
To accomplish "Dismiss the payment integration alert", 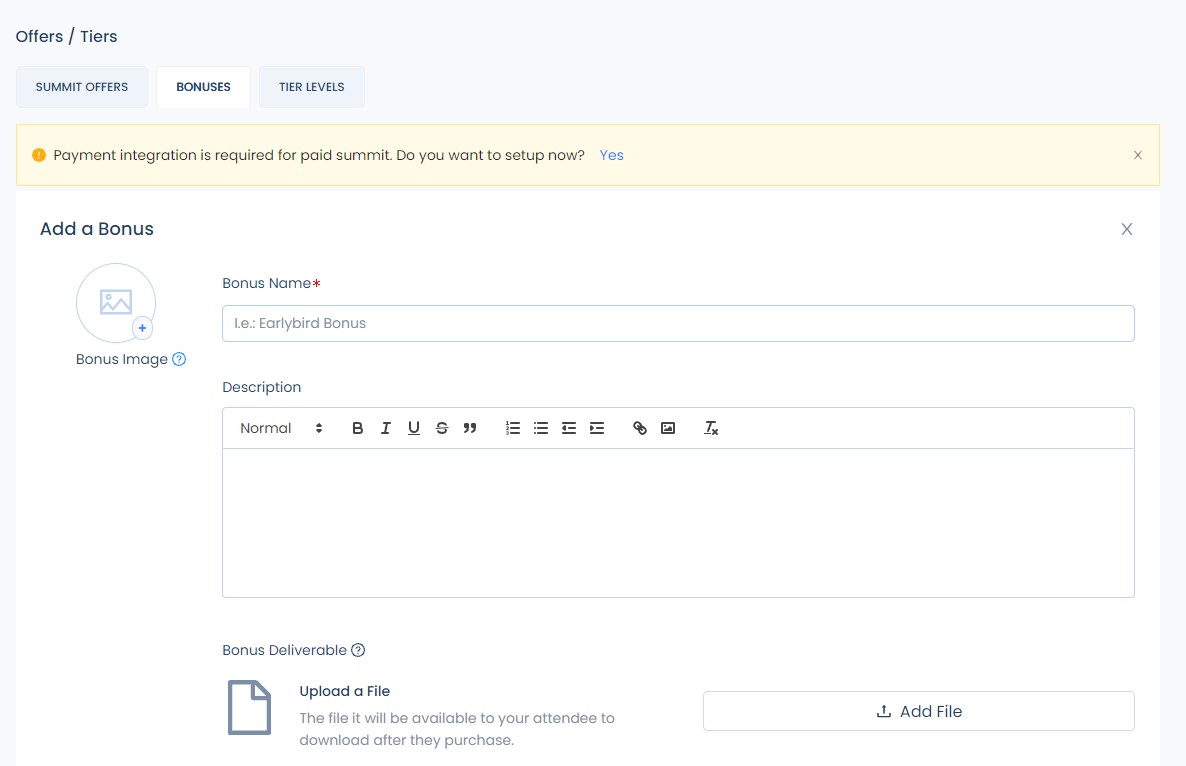I will pos(1138,155).
